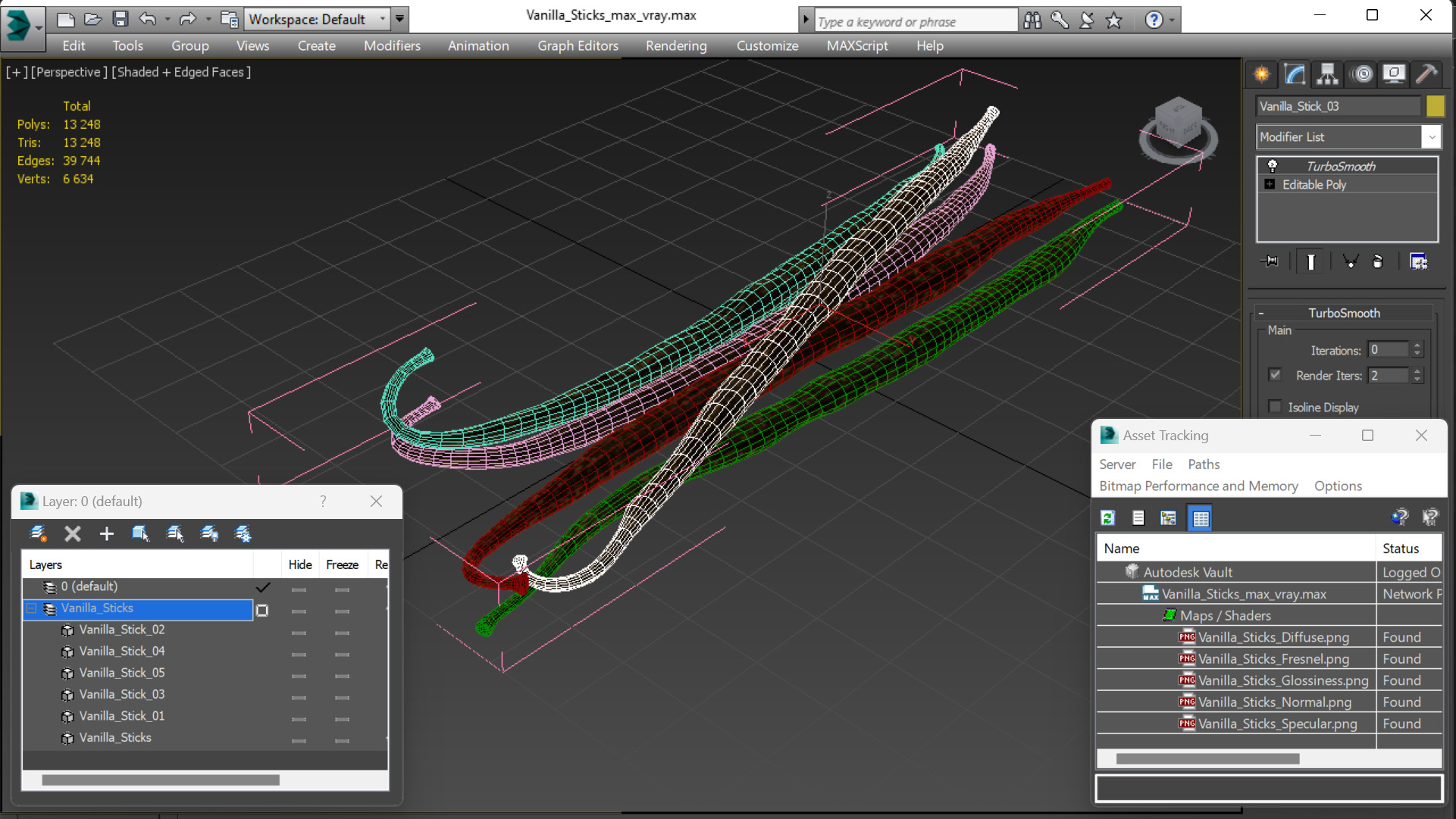Screen dimensions: 1456x819
Task: Open the Utilities hammer tab
Action: click(1426, 73)
